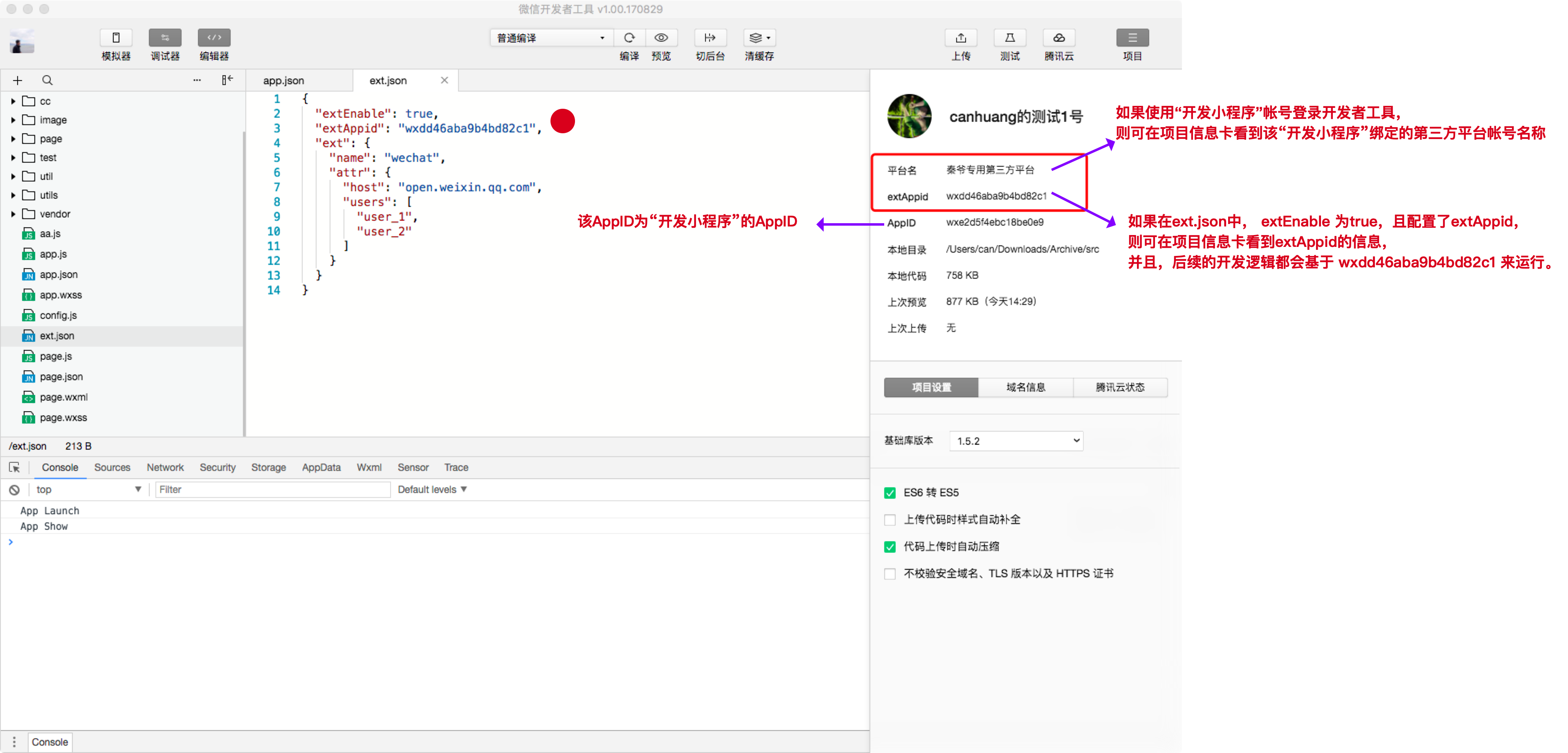Click the compile refresh icon
The width and height of the screenshot is (1568, 753).
[629, 38]
